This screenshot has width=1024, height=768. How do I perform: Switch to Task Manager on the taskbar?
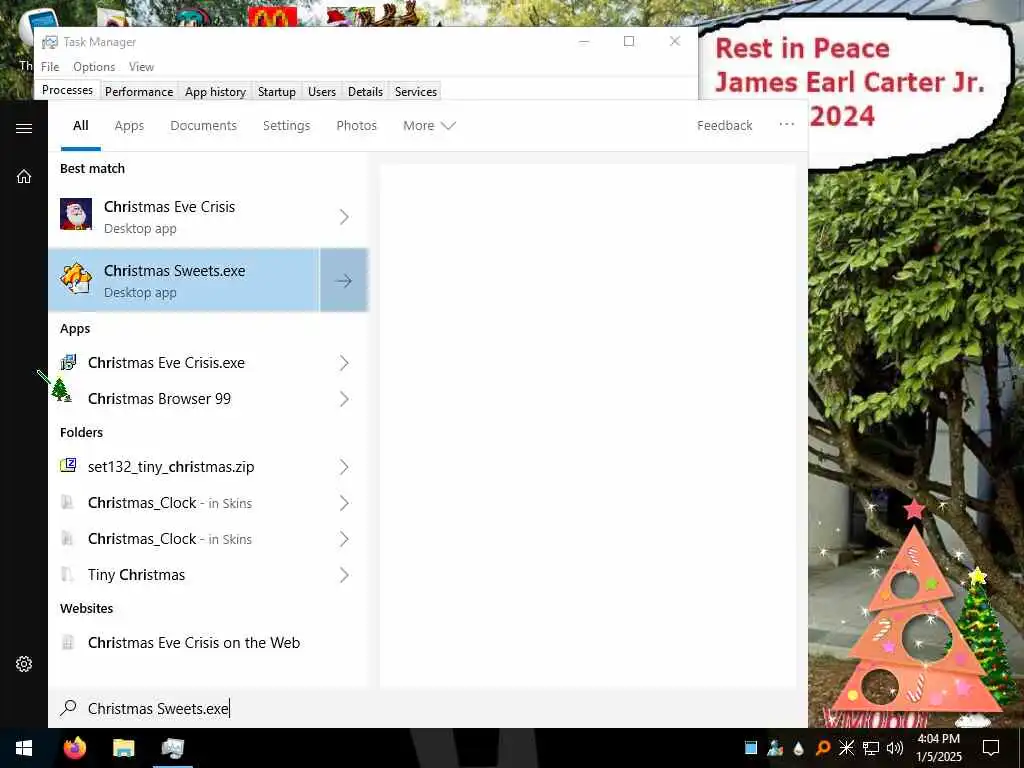click(173, 748)
